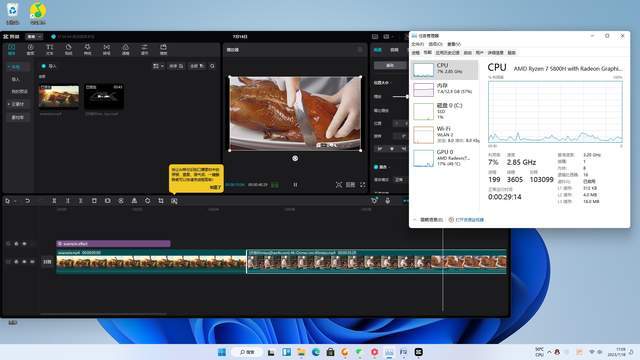Screen dimensions: 640x360
Task: Click the zoom-fit icon in the player controls
Action: click(x=339, y=185)
